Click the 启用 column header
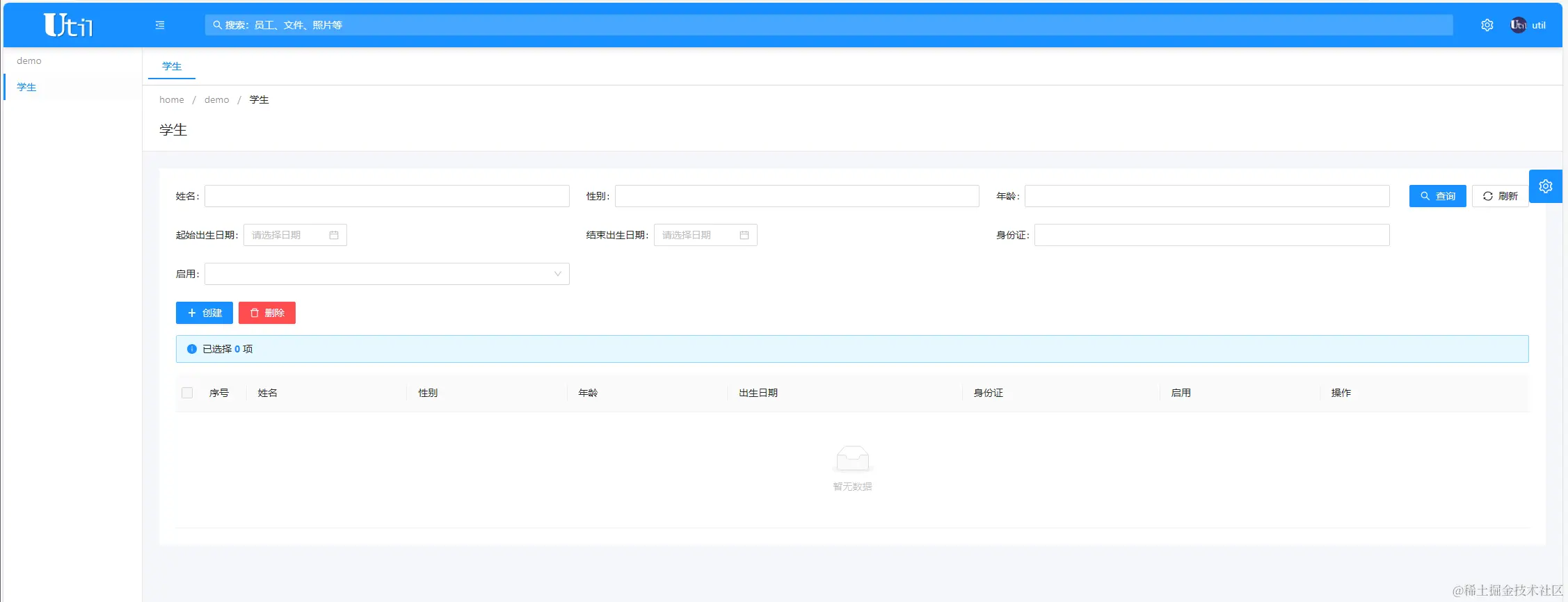1568x602 pixels. (x=1181, y=393)
